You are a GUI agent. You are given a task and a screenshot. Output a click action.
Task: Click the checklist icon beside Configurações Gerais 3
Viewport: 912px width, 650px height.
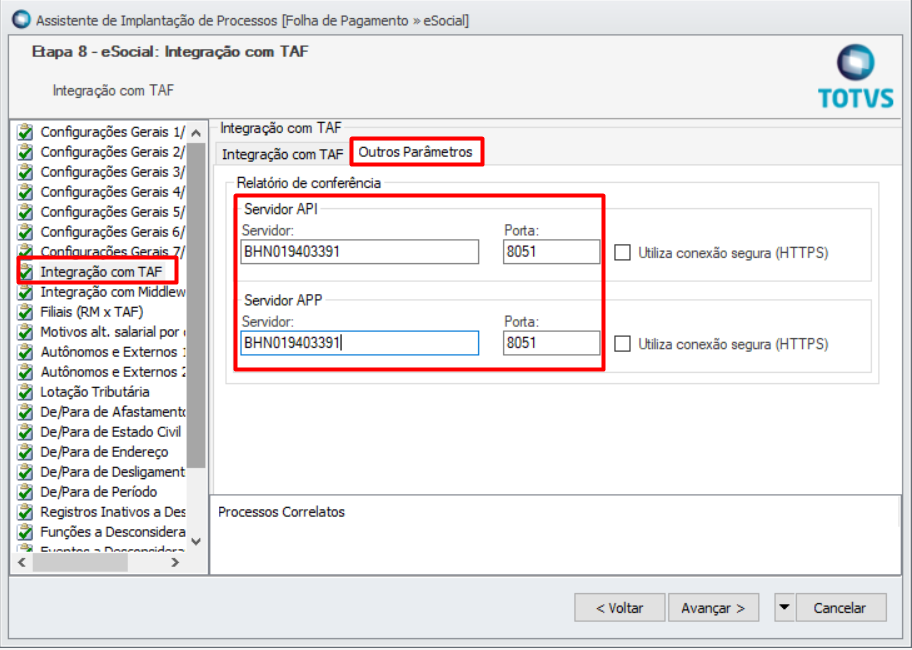[25, 173]
